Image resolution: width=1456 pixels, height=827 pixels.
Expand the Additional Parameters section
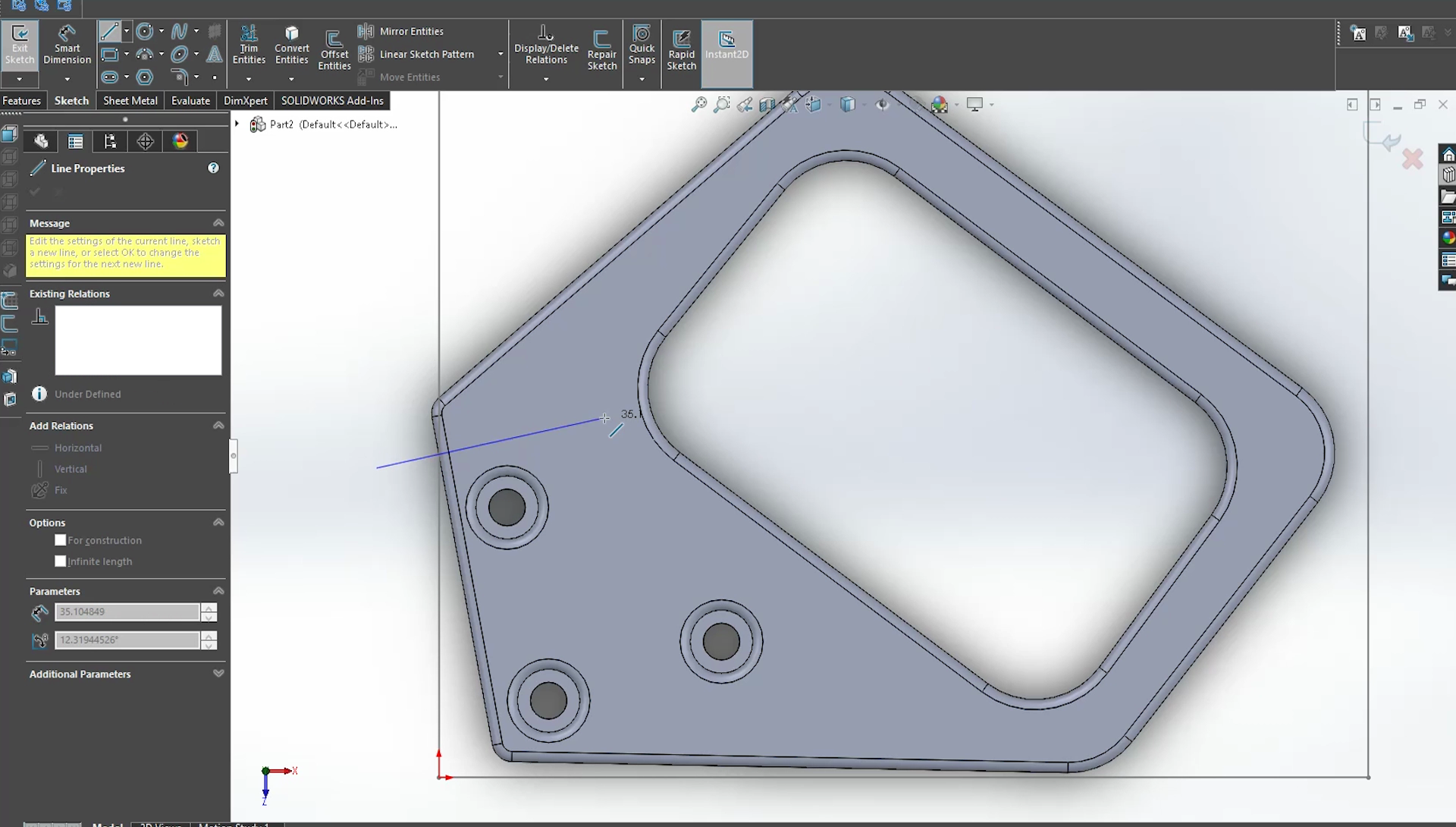(218, 674)
